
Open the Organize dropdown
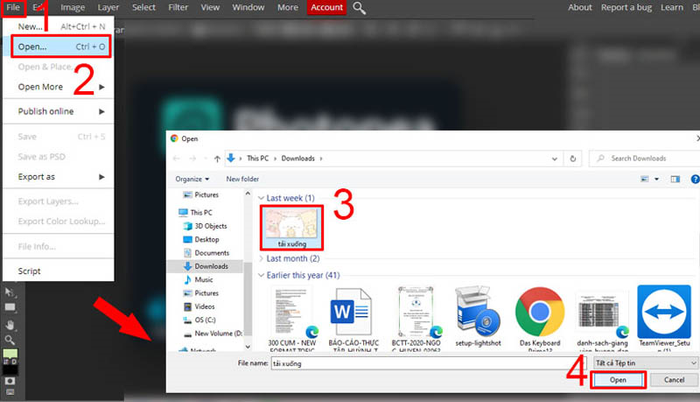pos(192,179)
